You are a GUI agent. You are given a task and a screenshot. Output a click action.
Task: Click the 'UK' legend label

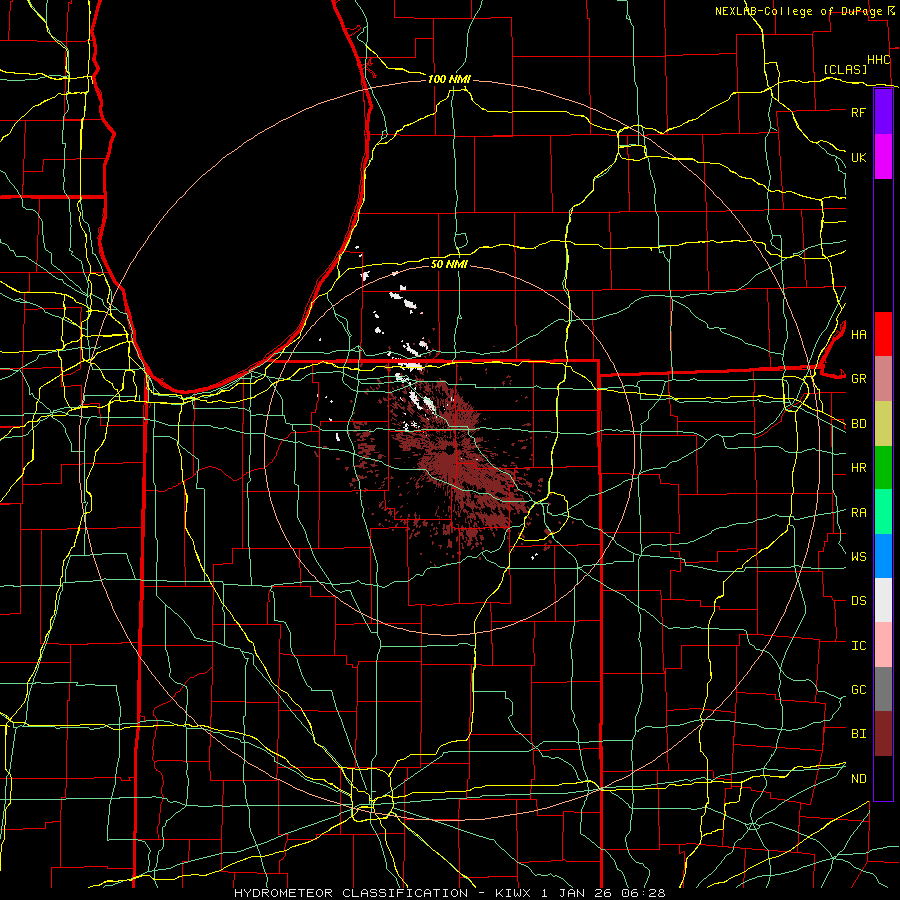click(858, 157)
